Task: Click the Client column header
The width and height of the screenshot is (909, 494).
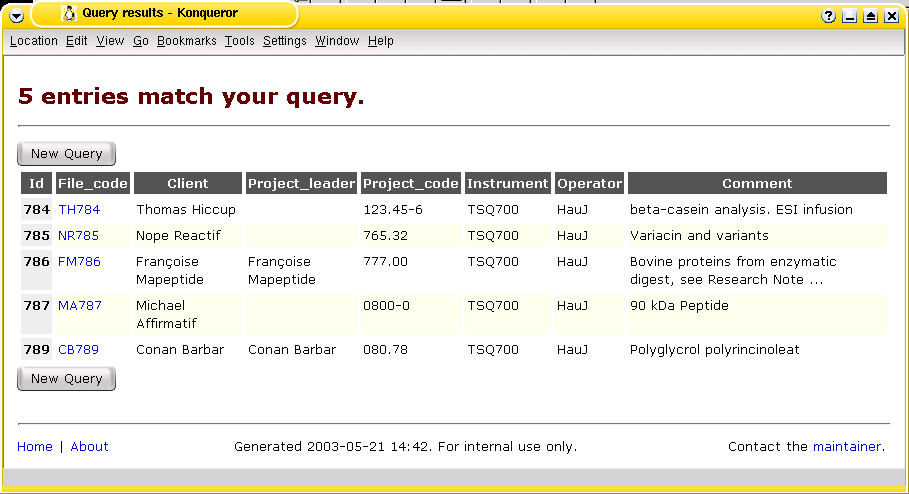Action: [188, 183]
